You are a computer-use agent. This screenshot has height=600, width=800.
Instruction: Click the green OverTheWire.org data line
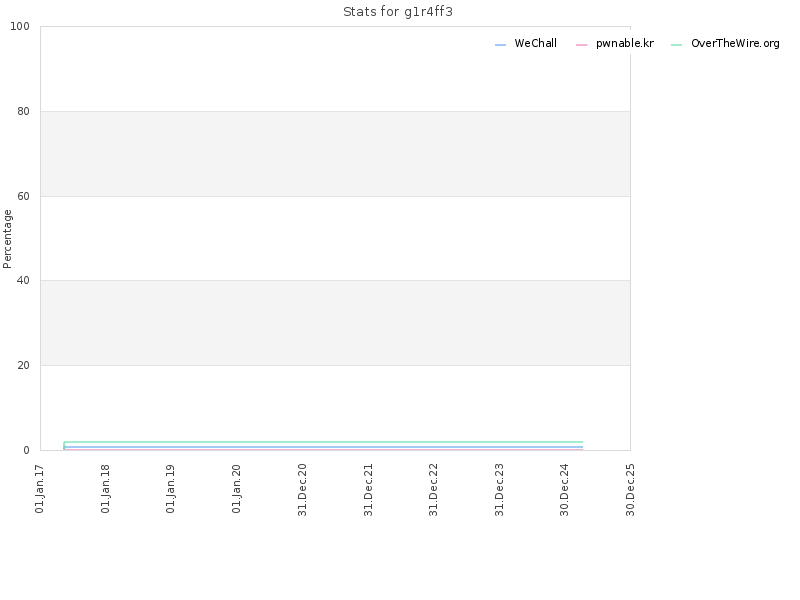point(323,442)
